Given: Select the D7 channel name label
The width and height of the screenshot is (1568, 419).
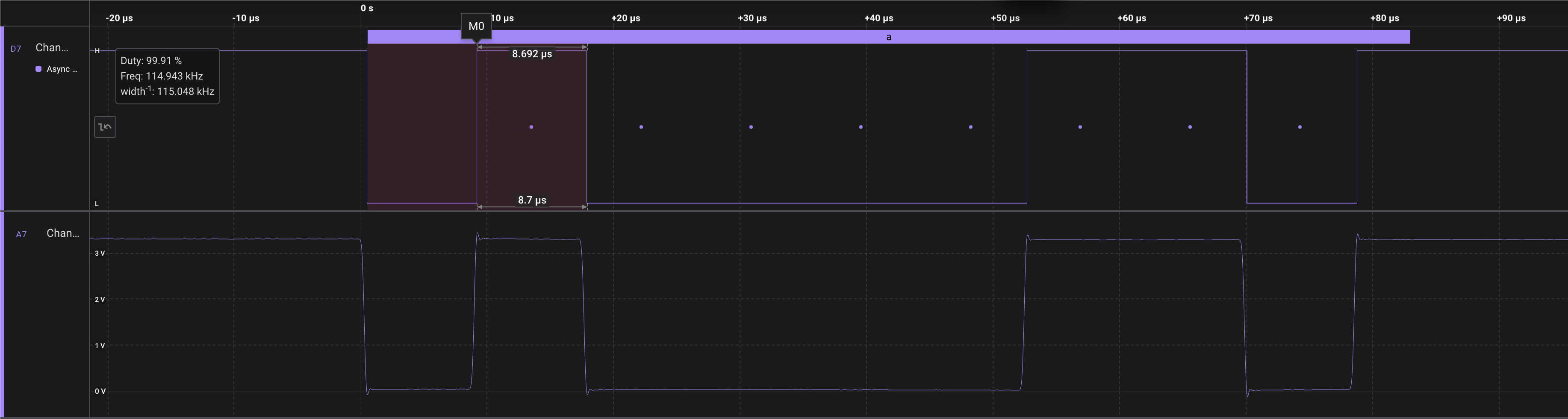Looking at the screenshot, I should 52,47.
